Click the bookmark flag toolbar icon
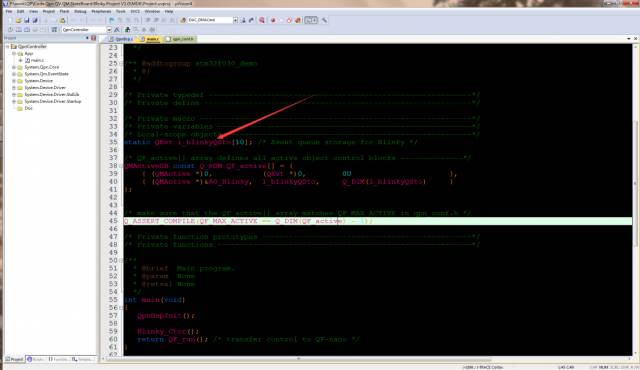 (111, 20)
